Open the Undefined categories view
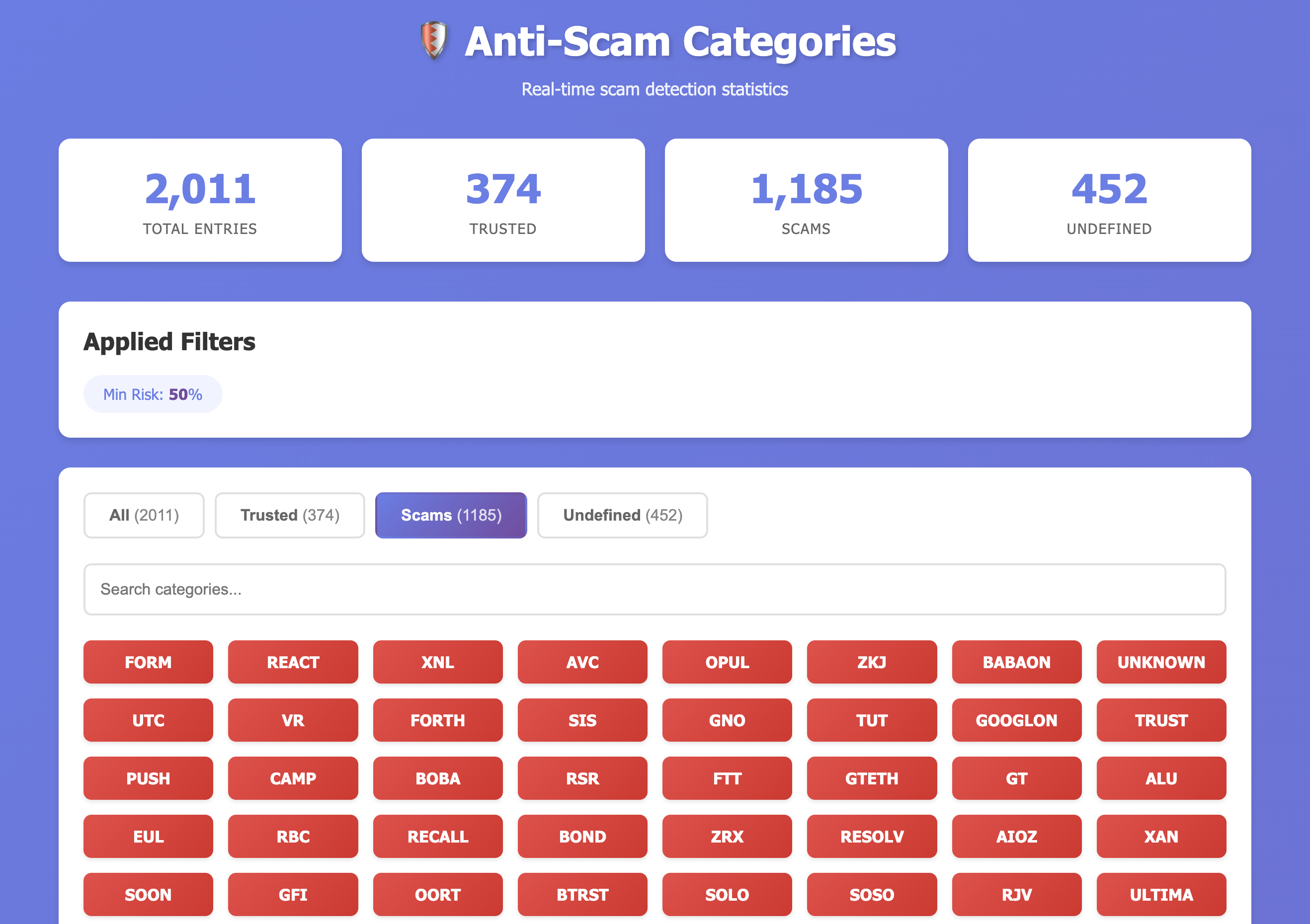The height and width of the screenshot is (924, 1310). pos(622,515)
